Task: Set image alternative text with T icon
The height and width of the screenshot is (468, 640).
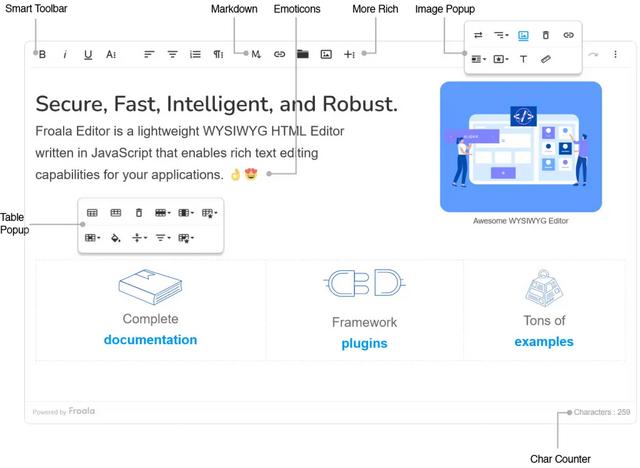Action: pyautogui.click(x=523, y=60)
